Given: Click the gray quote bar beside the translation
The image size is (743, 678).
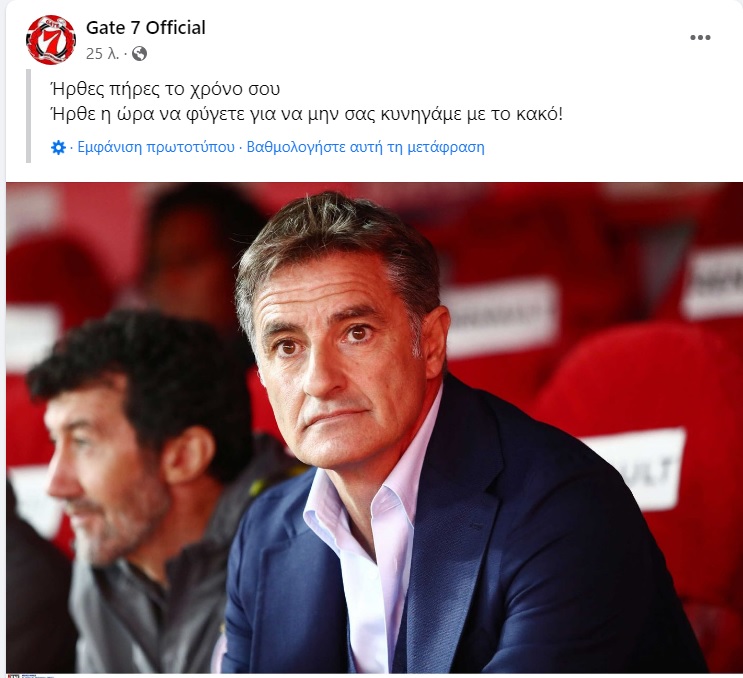Looking at the screenshot, I should coord(28,116).
